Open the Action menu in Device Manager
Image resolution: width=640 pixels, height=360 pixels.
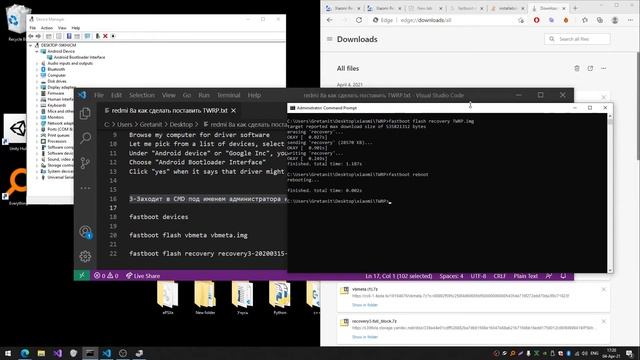click(47, 28)
